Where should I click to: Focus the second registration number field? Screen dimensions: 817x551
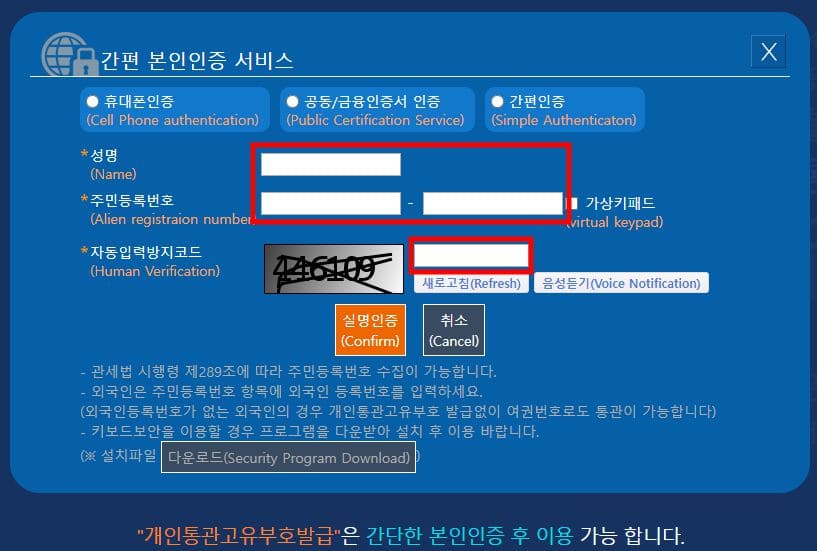493,203
